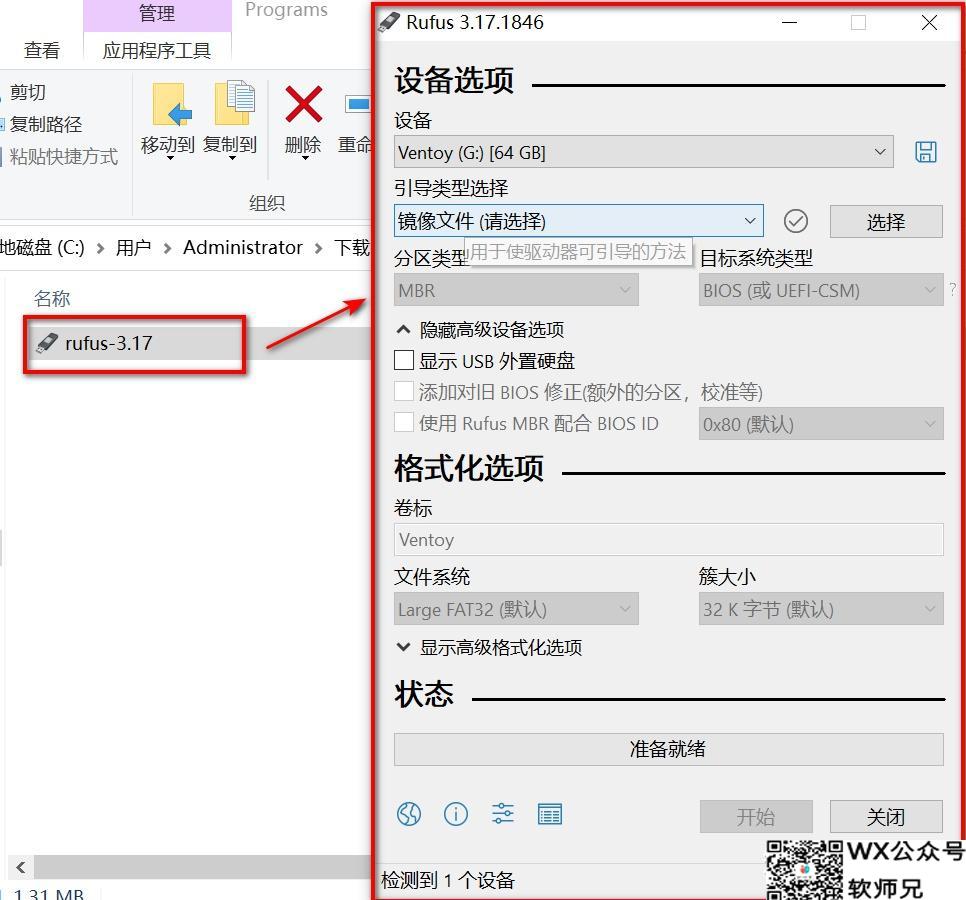Click the Explorer horizontal scrollbar left arrow

click(21, 867)
